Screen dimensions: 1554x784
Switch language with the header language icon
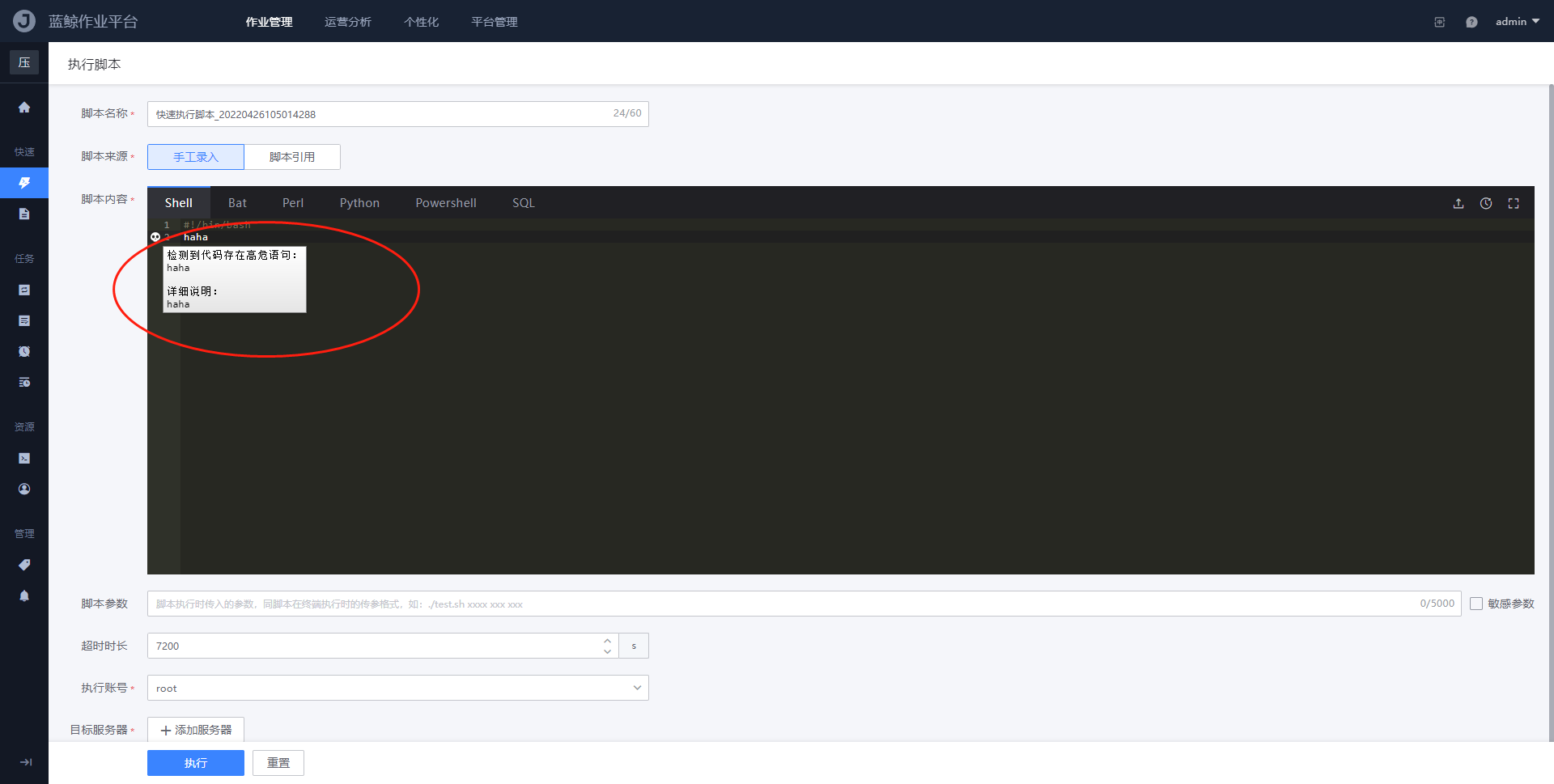[x=1439, y=22]
